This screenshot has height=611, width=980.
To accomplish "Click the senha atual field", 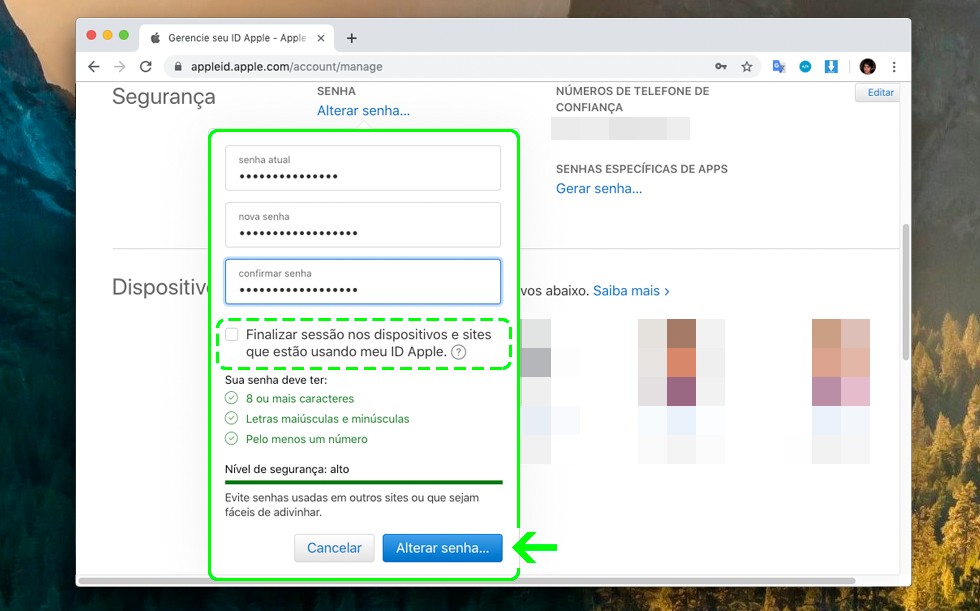I will click(x=362, y=168).
